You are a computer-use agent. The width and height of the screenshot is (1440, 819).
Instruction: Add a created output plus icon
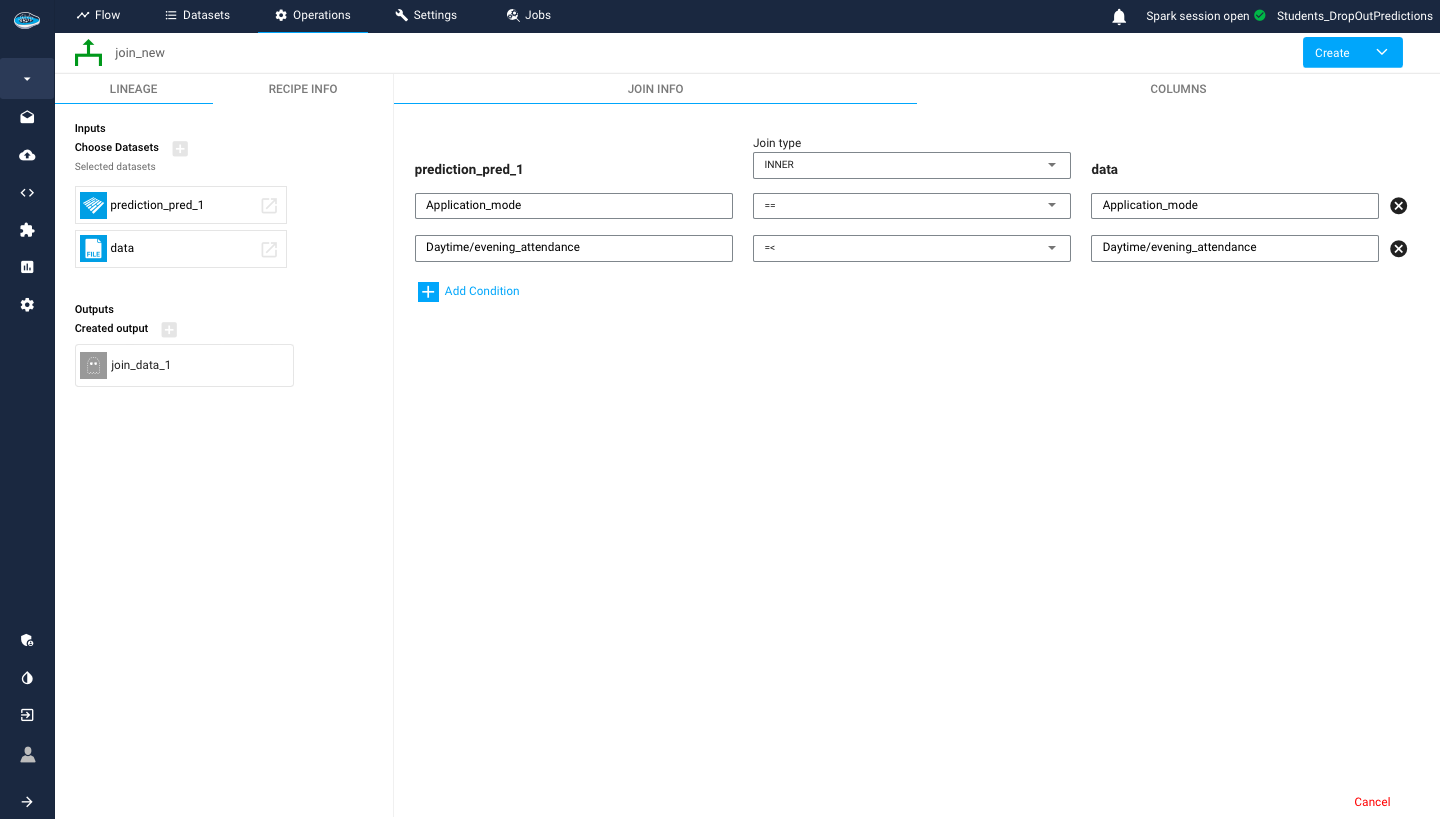(169, 329)
